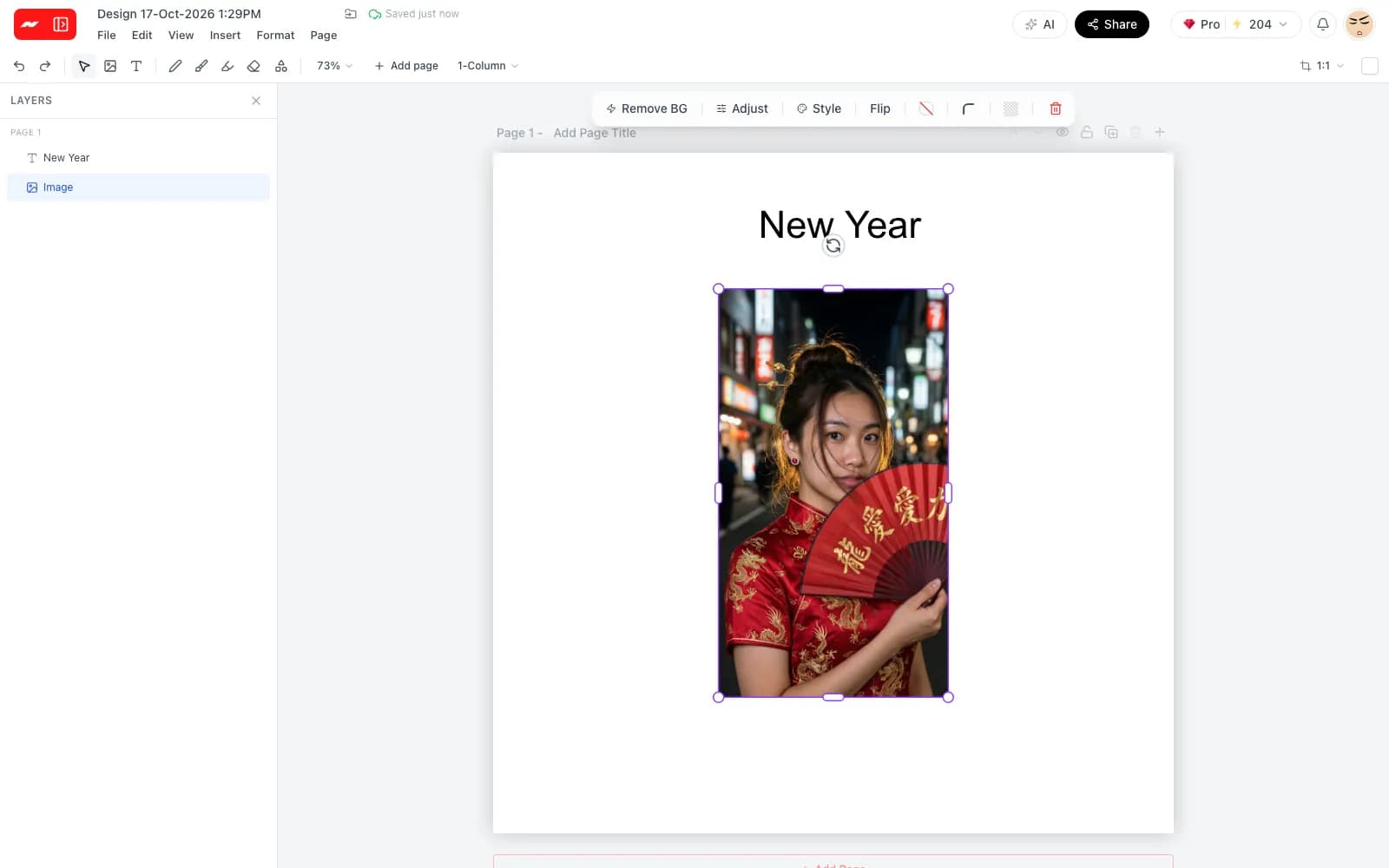Open the 73% zoom dropdown

pos(334,66)
